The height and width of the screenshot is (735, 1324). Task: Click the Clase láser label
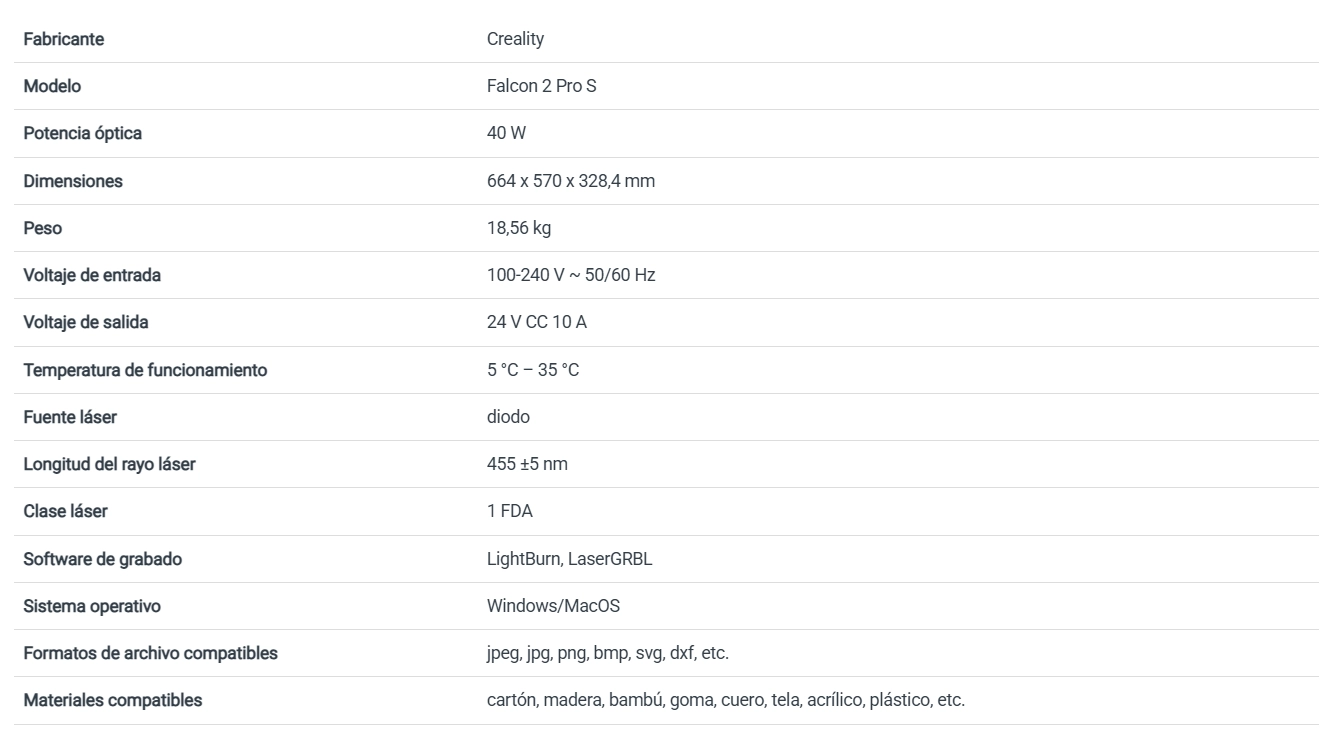point(66,511)
